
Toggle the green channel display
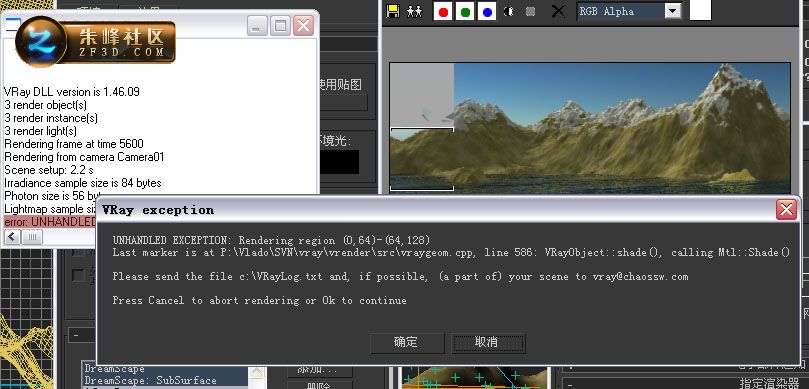465,12
